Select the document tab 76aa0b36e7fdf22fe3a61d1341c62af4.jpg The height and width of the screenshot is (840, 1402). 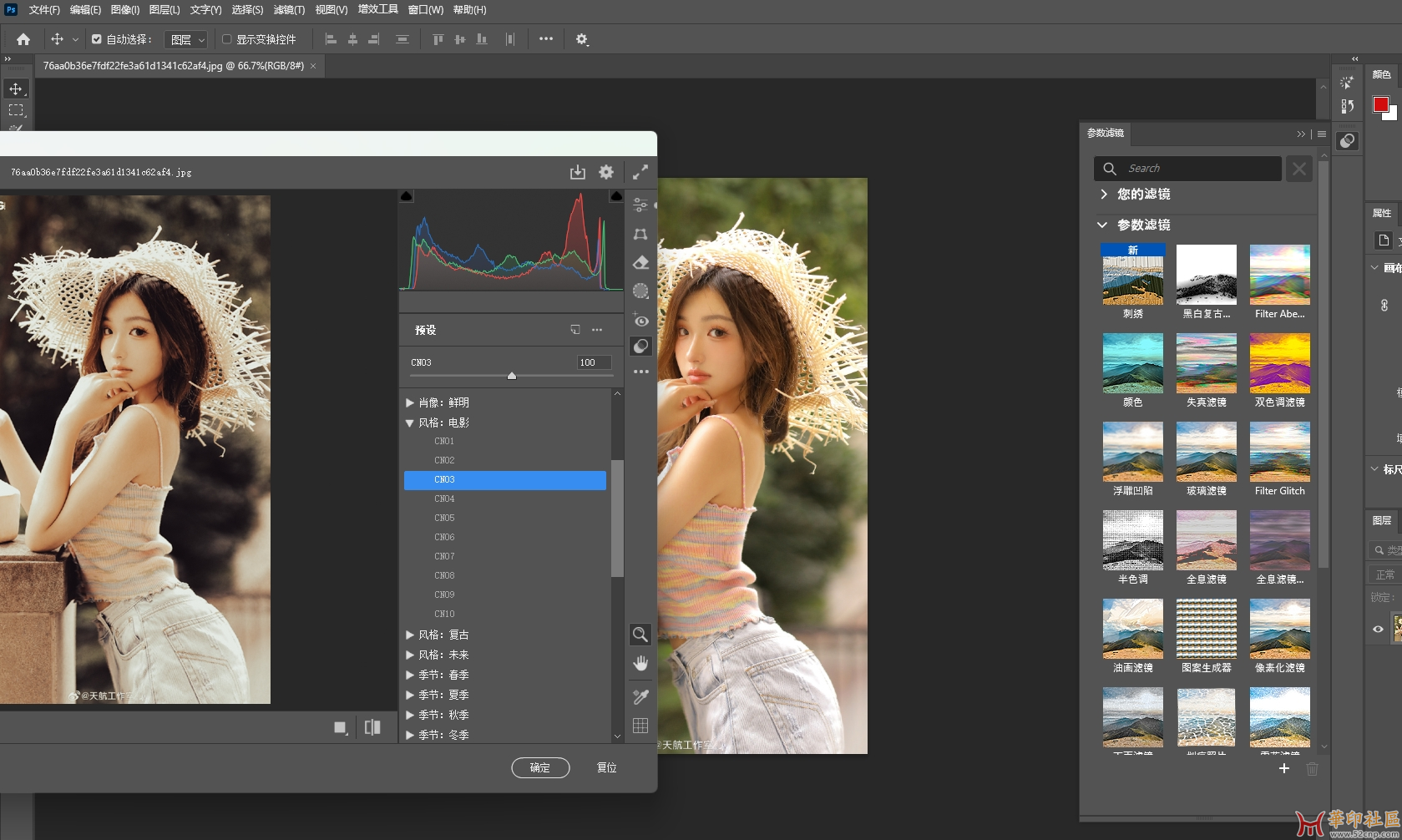tap(173, 66)
